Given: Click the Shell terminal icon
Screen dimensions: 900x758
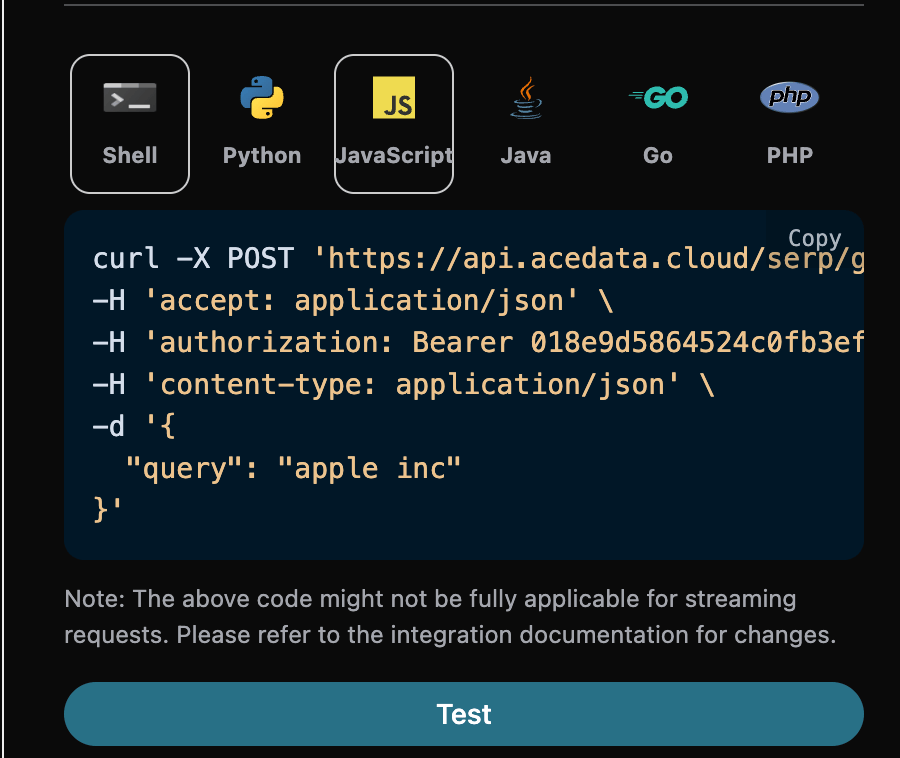Looking at the screenshot, I should pyautogui.click(x=130, y=99).
